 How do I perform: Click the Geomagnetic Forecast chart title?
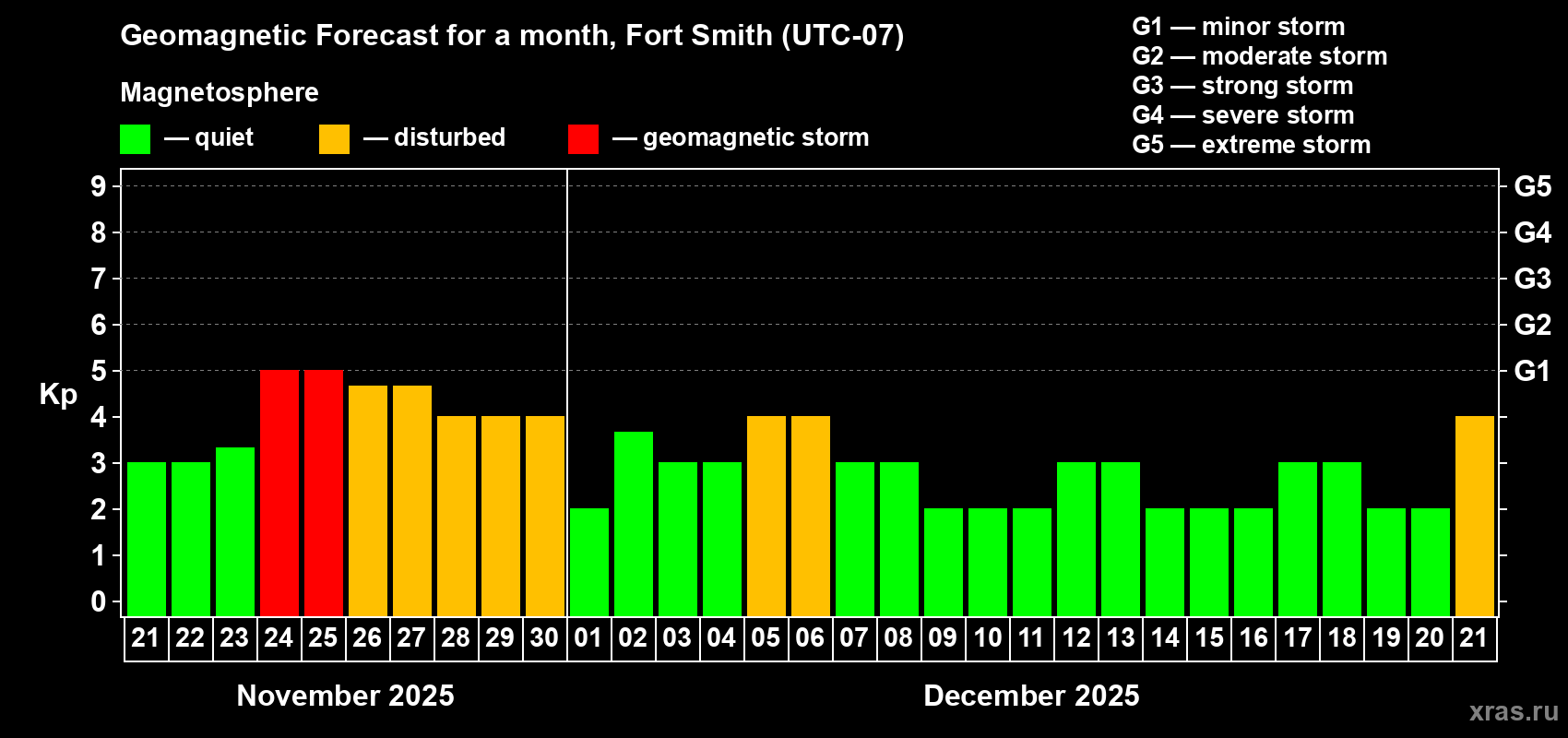(x=512, y=35)
